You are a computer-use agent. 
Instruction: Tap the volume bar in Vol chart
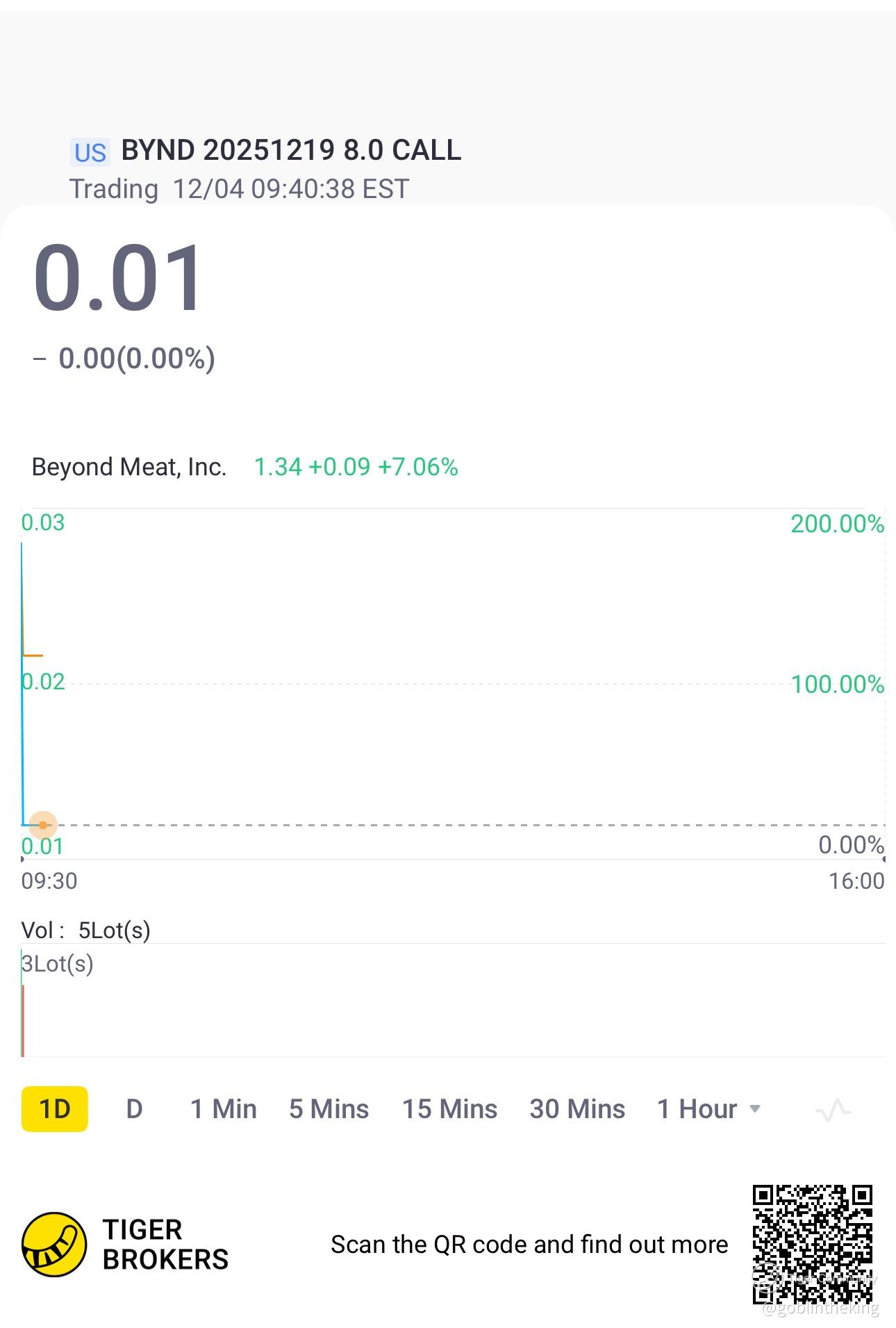click(x=23, y=1020)
